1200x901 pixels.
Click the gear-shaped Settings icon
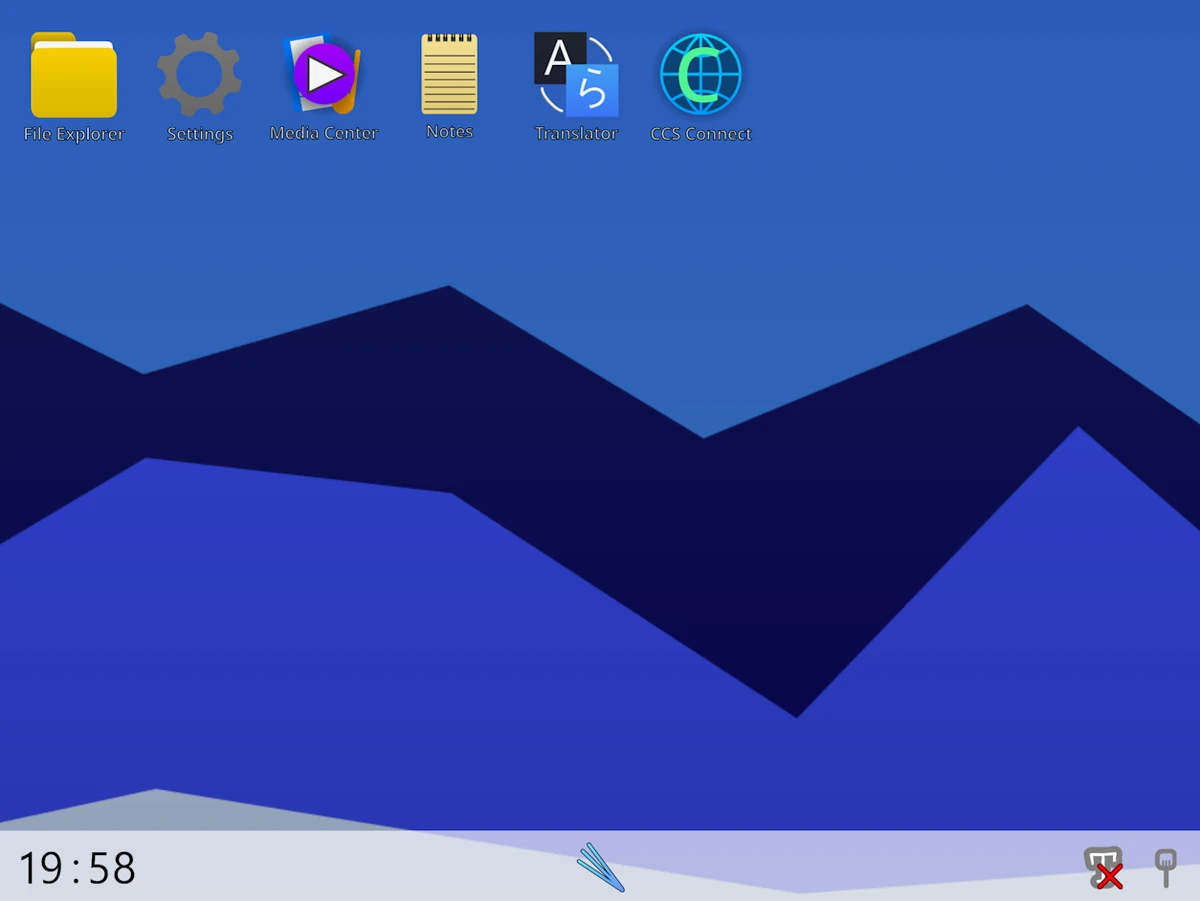pos(198,75)
